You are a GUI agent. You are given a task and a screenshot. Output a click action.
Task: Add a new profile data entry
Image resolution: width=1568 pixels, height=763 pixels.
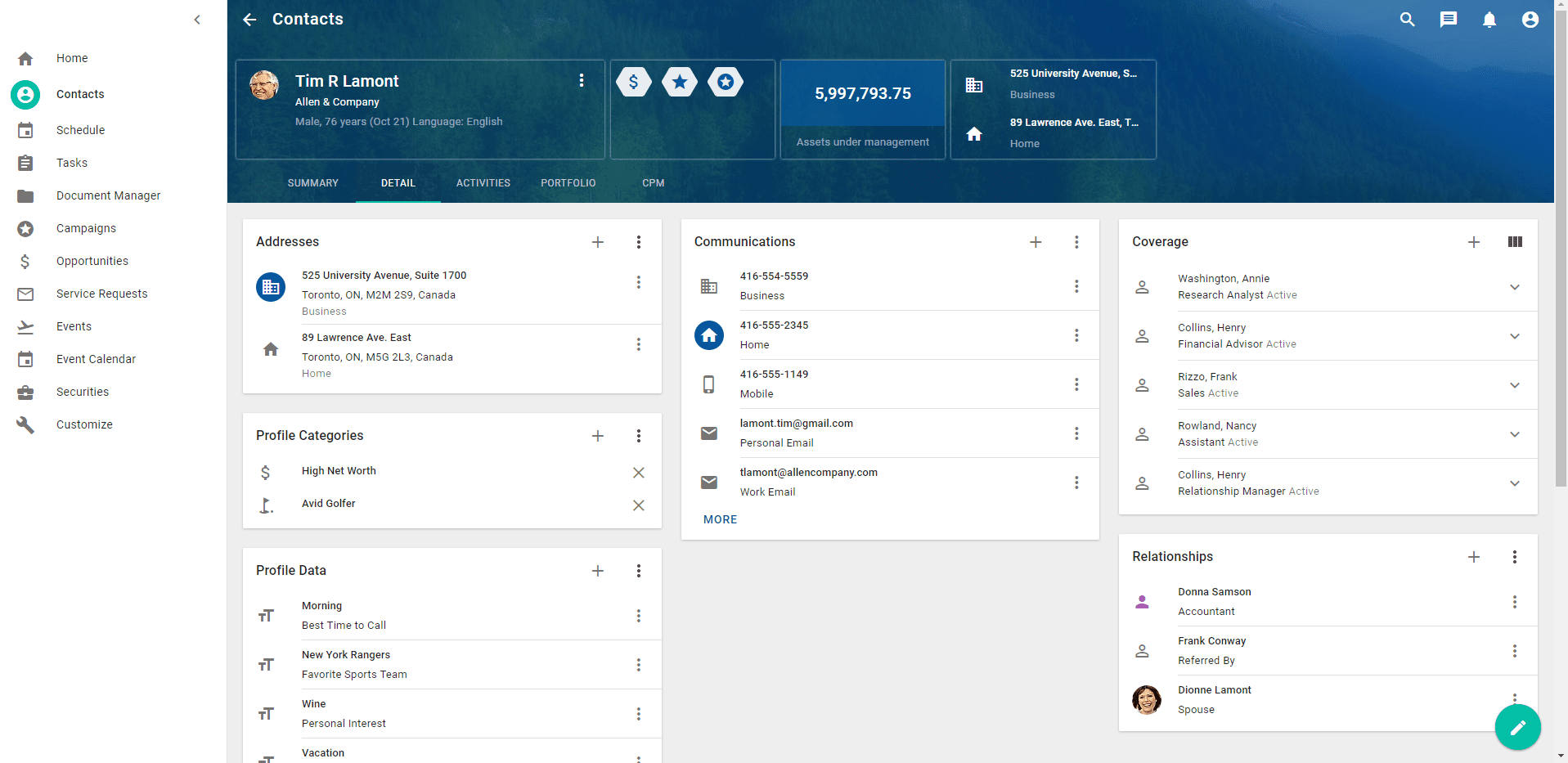(x=598, y=571)
